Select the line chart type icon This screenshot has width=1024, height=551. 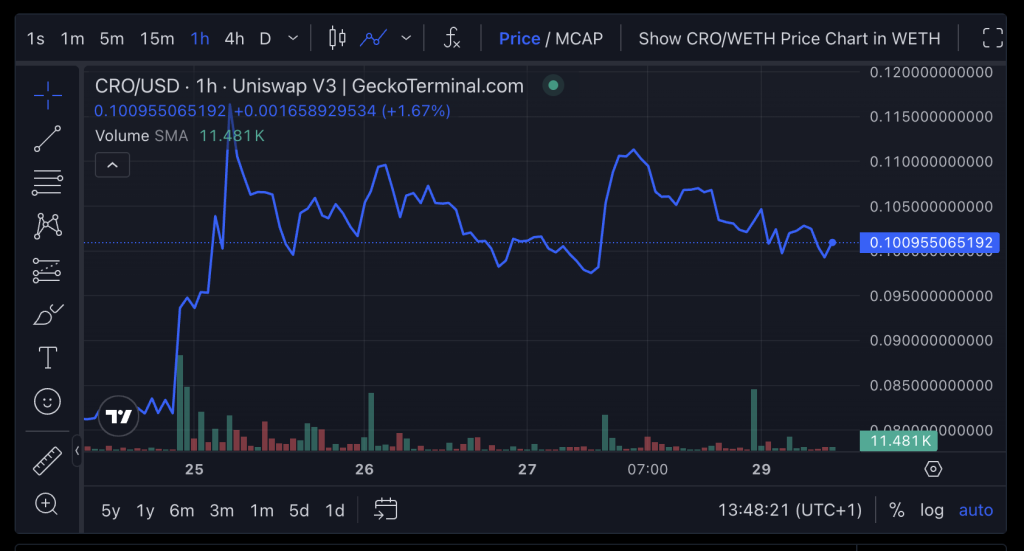coord(374,38)
